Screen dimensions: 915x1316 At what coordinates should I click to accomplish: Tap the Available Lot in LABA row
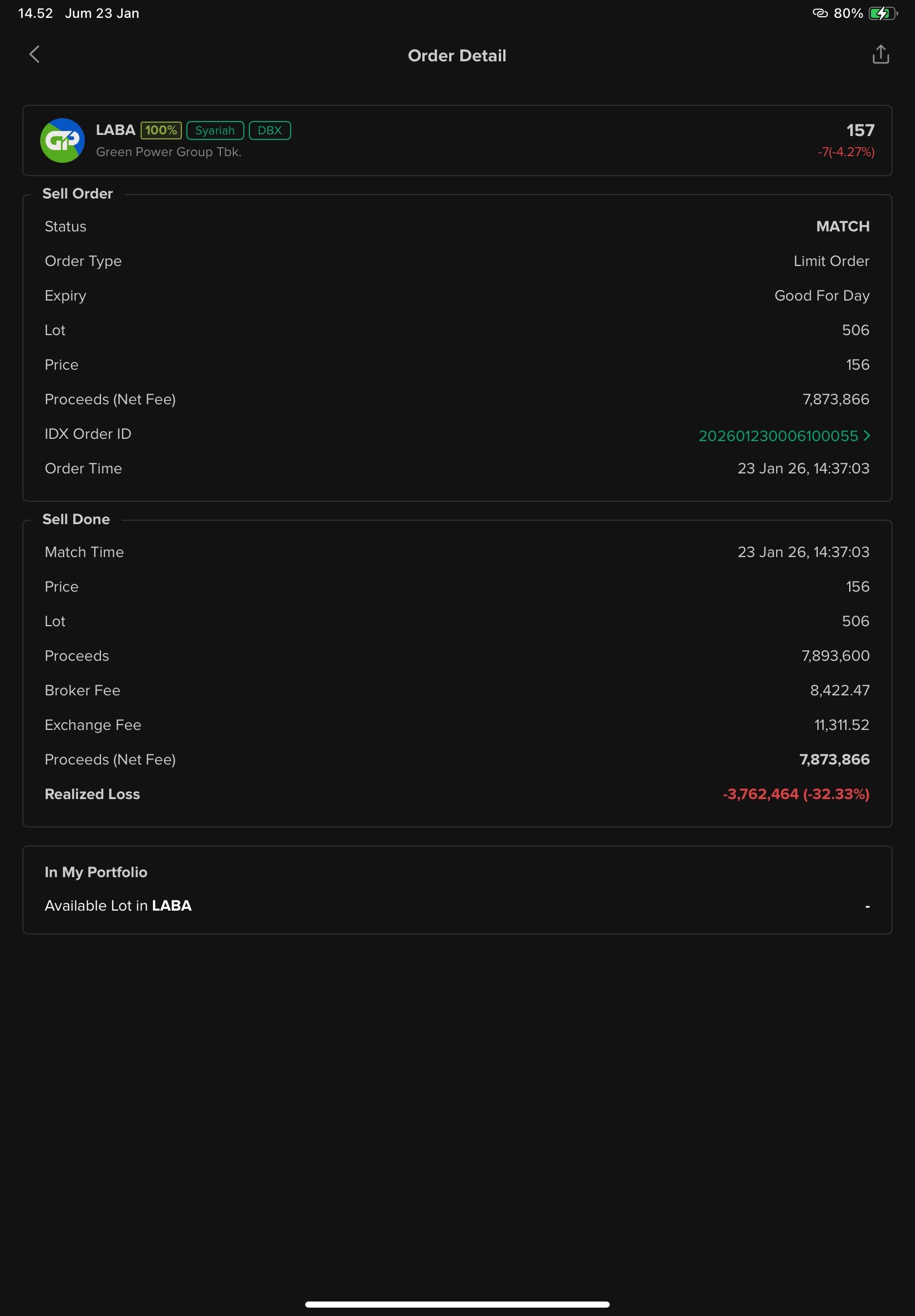tap(457, 906)
